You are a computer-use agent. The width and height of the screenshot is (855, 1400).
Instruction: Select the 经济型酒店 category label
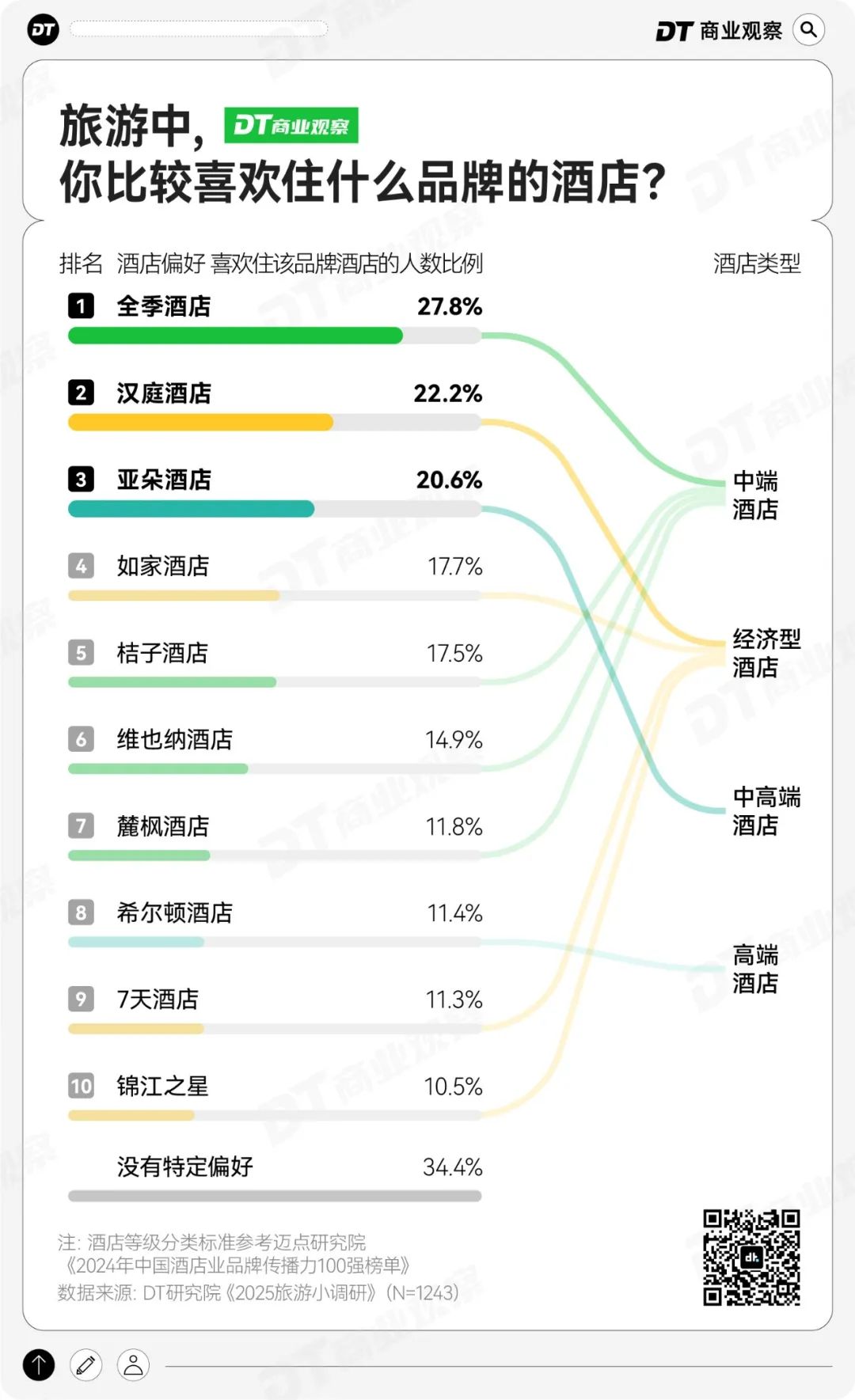click(766, 653)
